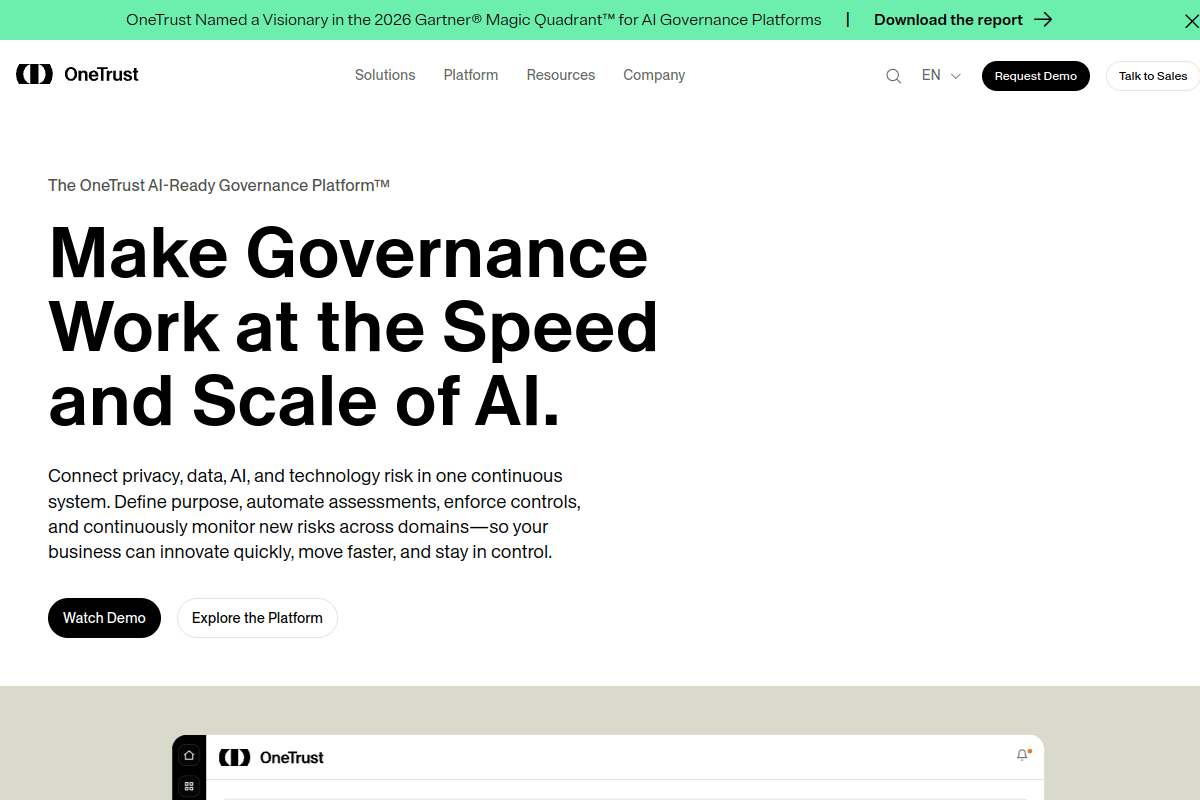
Task: Open the notification bell in the demo preview
Action: (x=1022, y=755)
